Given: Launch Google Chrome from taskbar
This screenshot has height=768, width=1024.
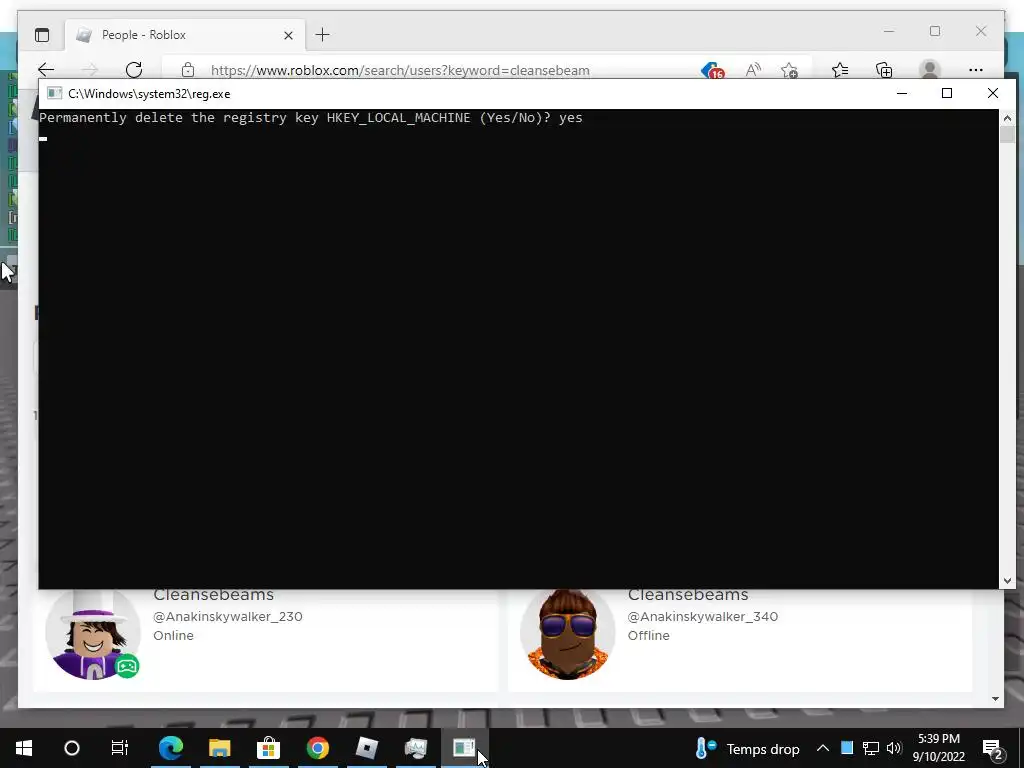Looking at the screenshot, I should point(317,748).
